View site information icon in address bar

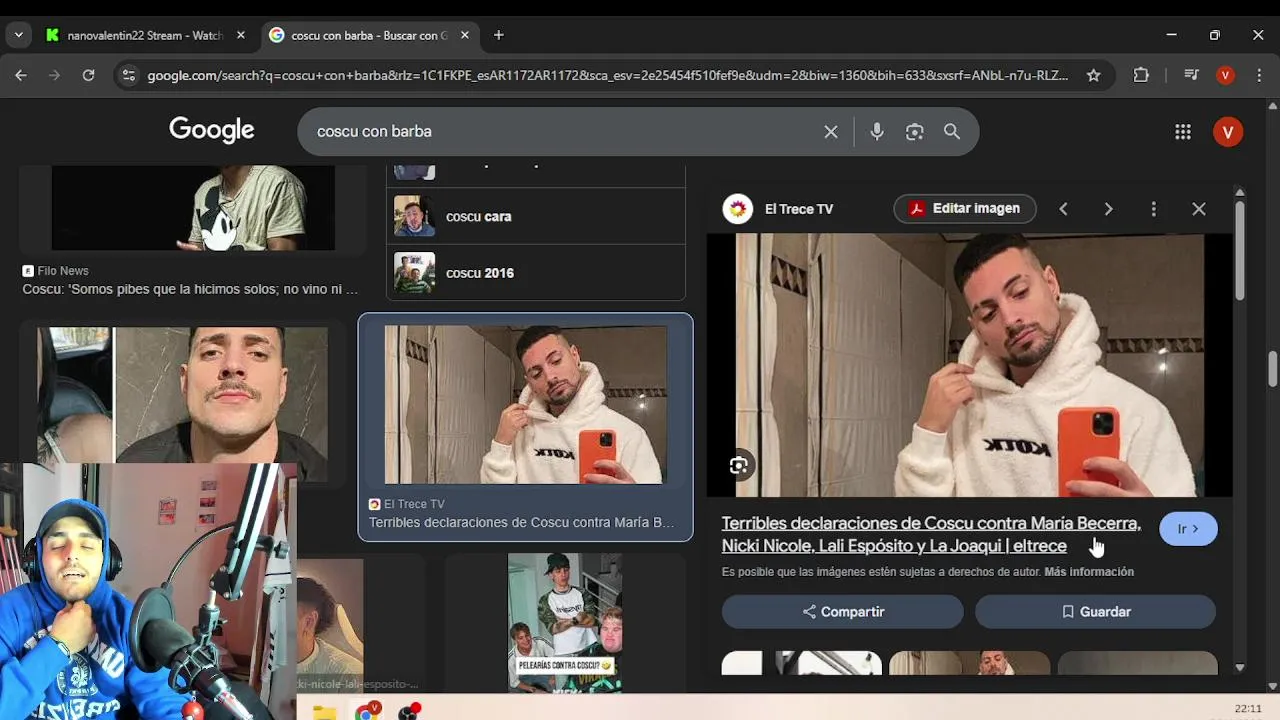(x=127, y=75)
